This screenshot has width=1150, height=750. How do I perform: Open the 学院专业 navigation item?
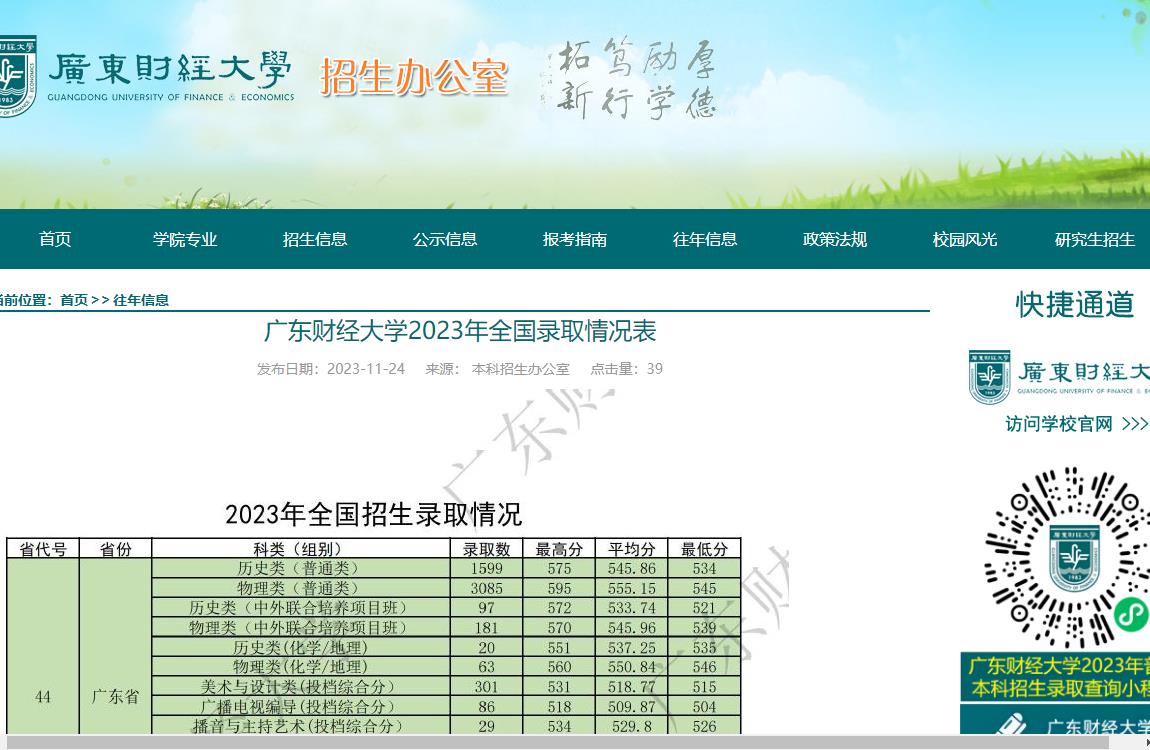click(185, 239)
